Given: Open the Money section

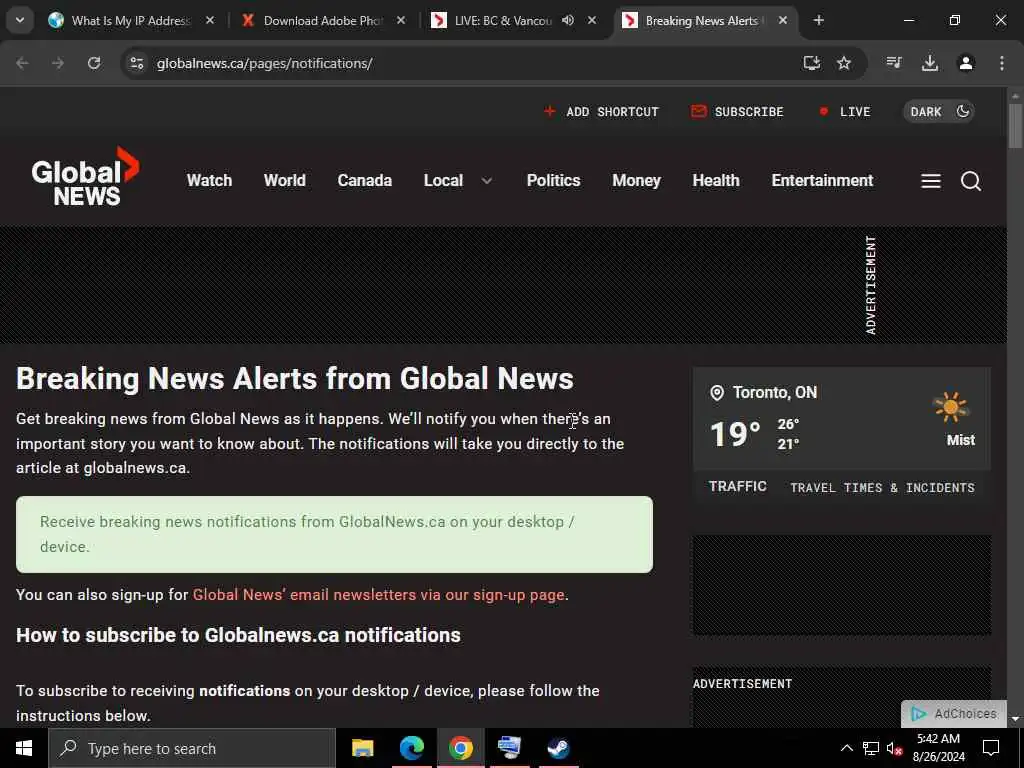Looking at the screenshot, I should (636, 180).
